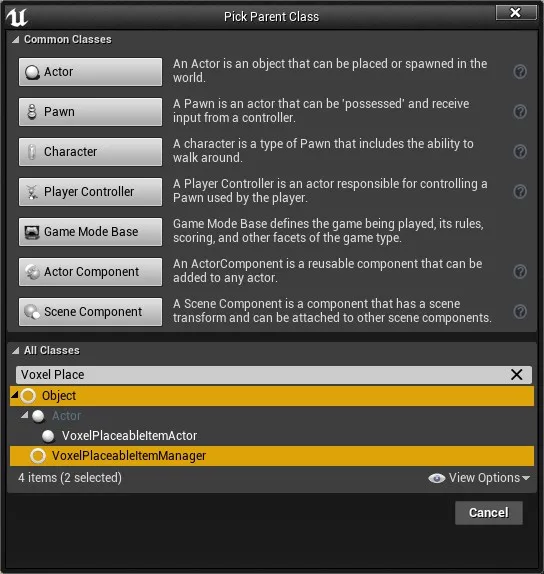Open the View Options dropdown
The image size is (544, 574).
click(479, 478)
